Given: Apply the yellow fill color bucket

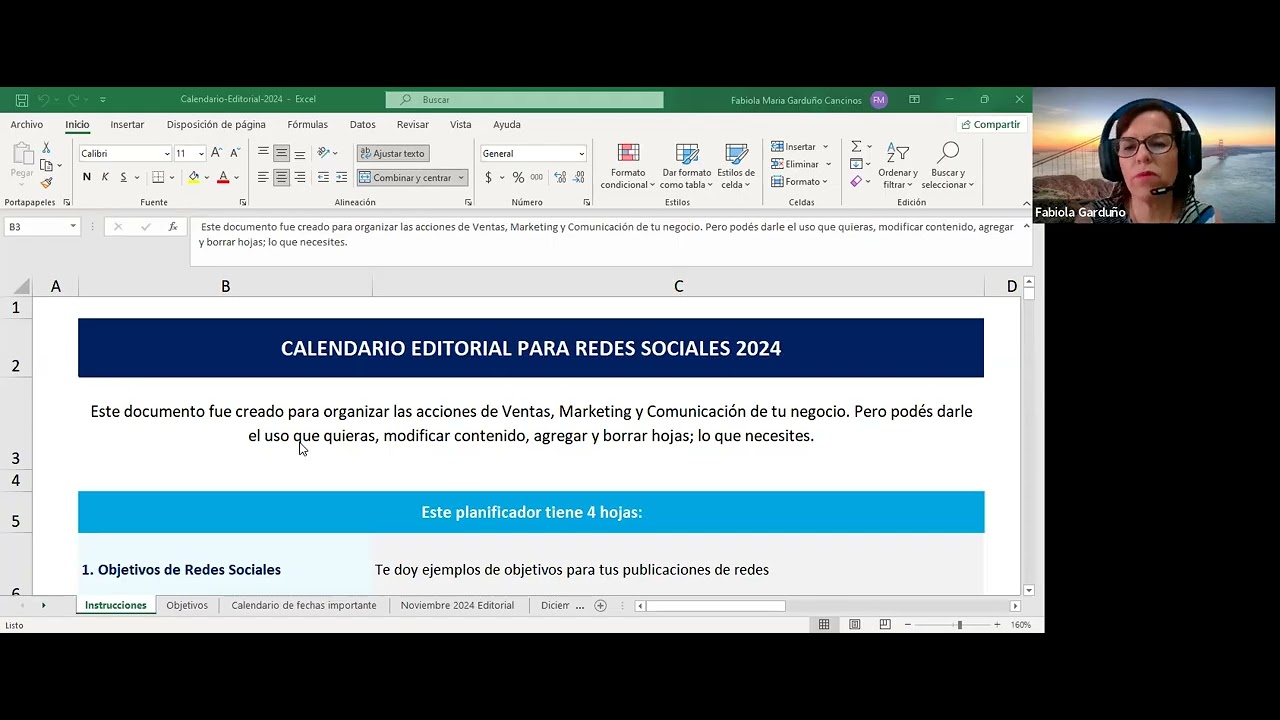Looking at the screenshot, I should (194, 177).
